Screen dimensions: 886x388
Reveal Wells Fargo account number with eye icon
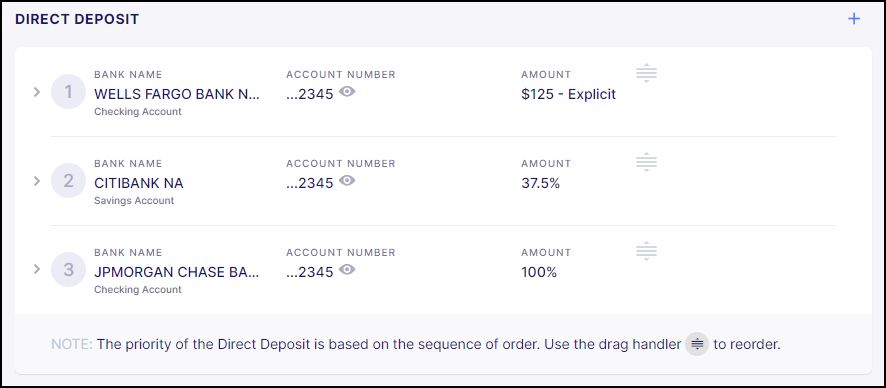click(347, 91)
